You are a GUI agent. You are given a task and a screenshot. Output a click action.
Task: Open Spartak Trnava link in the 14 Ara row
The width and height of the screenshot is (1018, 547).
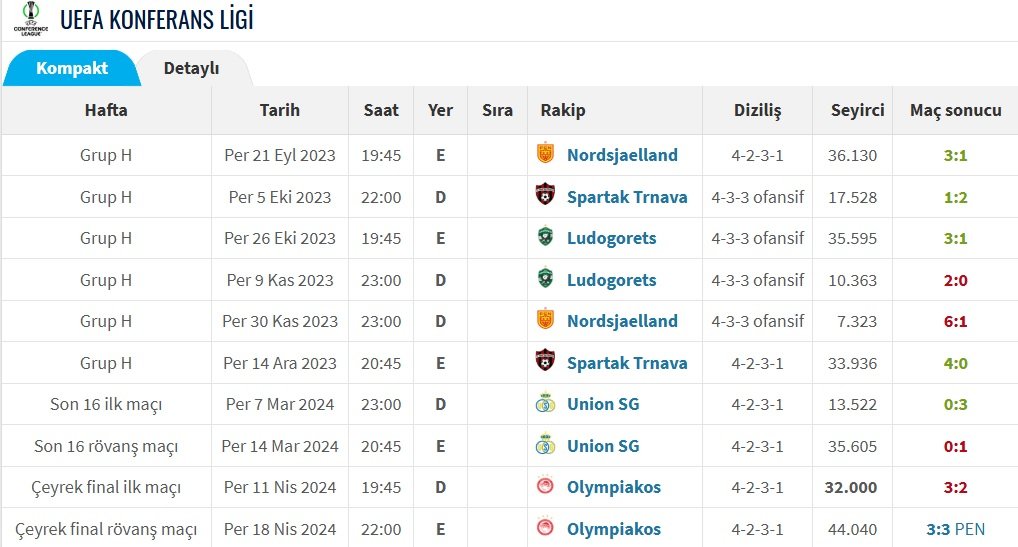(627, 363)
